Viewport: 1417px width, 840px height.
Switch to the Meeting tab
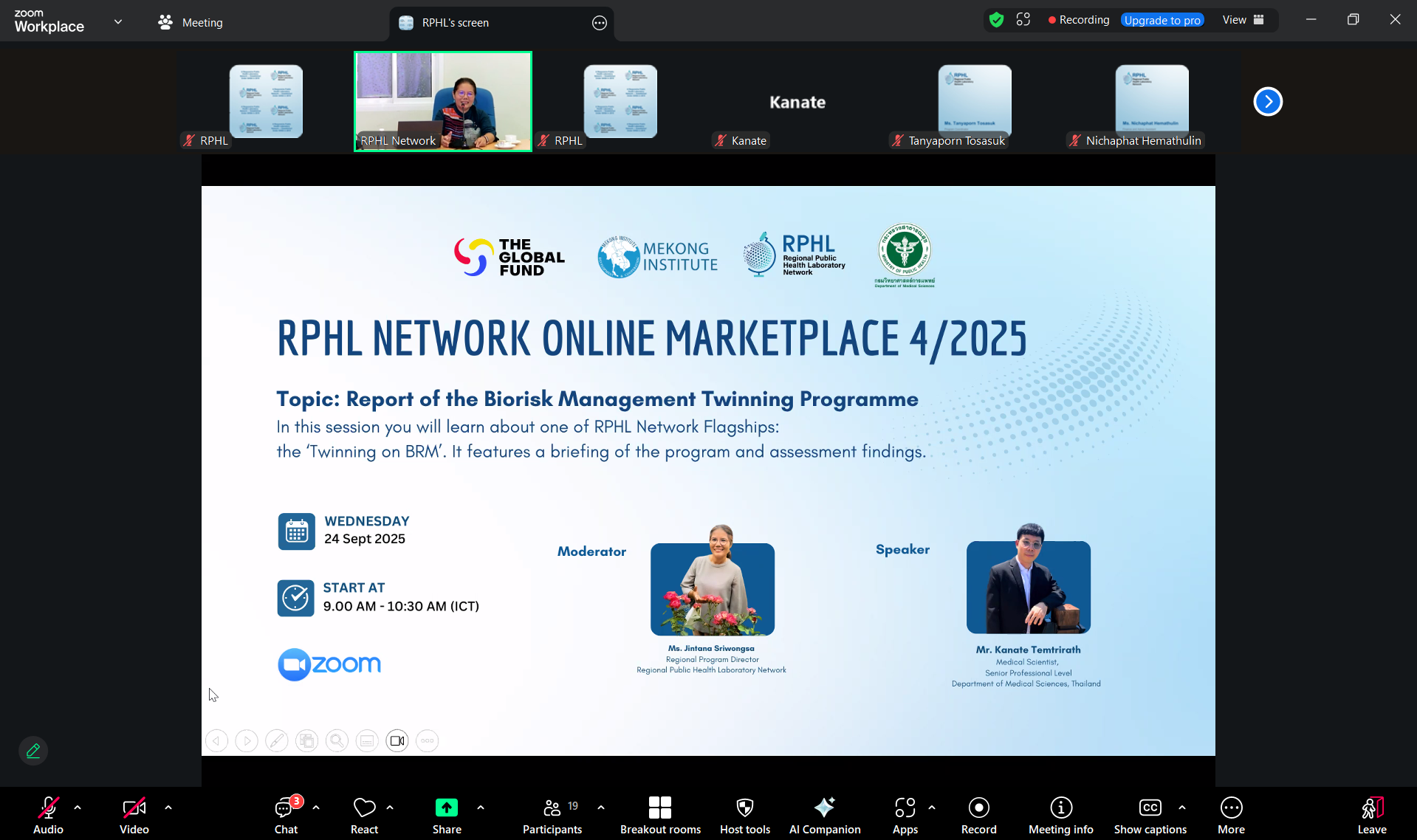191,23
